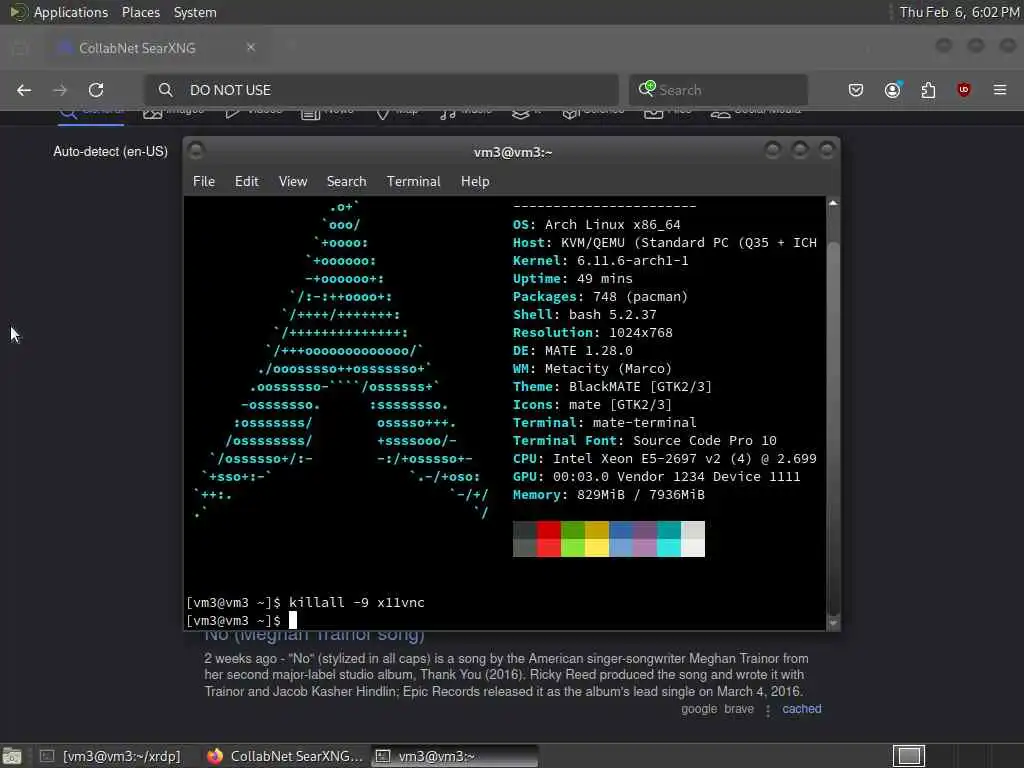The image size is (1024, 768).
Task: Focus the DO NOT USE address bar
Action: click(x=381, y=90)
